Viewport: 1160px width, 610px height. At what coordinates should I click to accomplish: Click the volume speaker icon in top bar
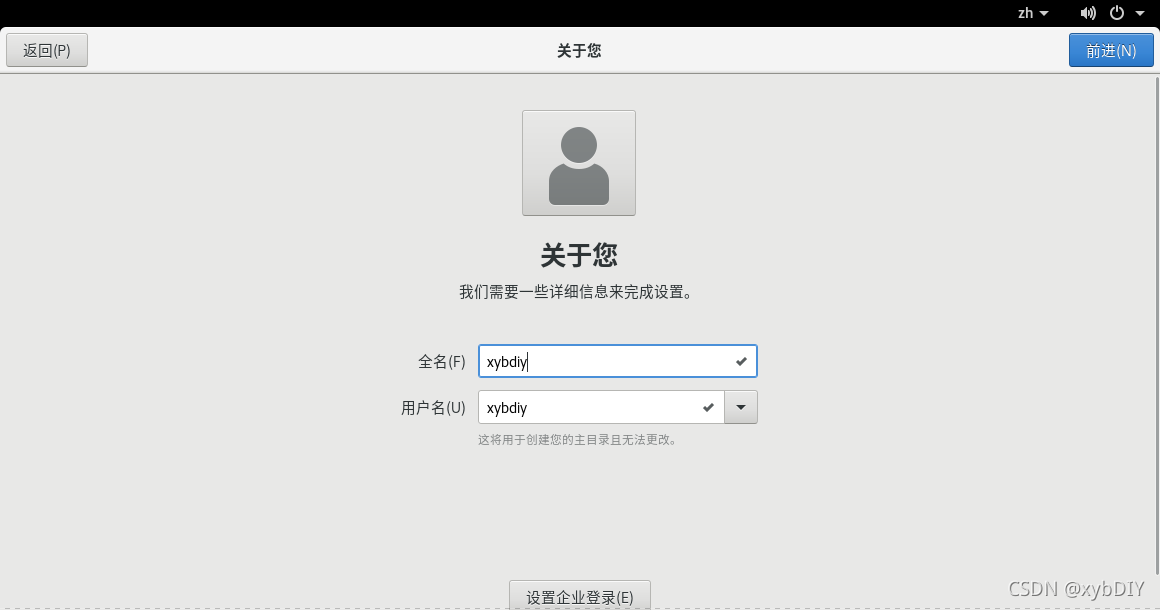pos(1088,13)
